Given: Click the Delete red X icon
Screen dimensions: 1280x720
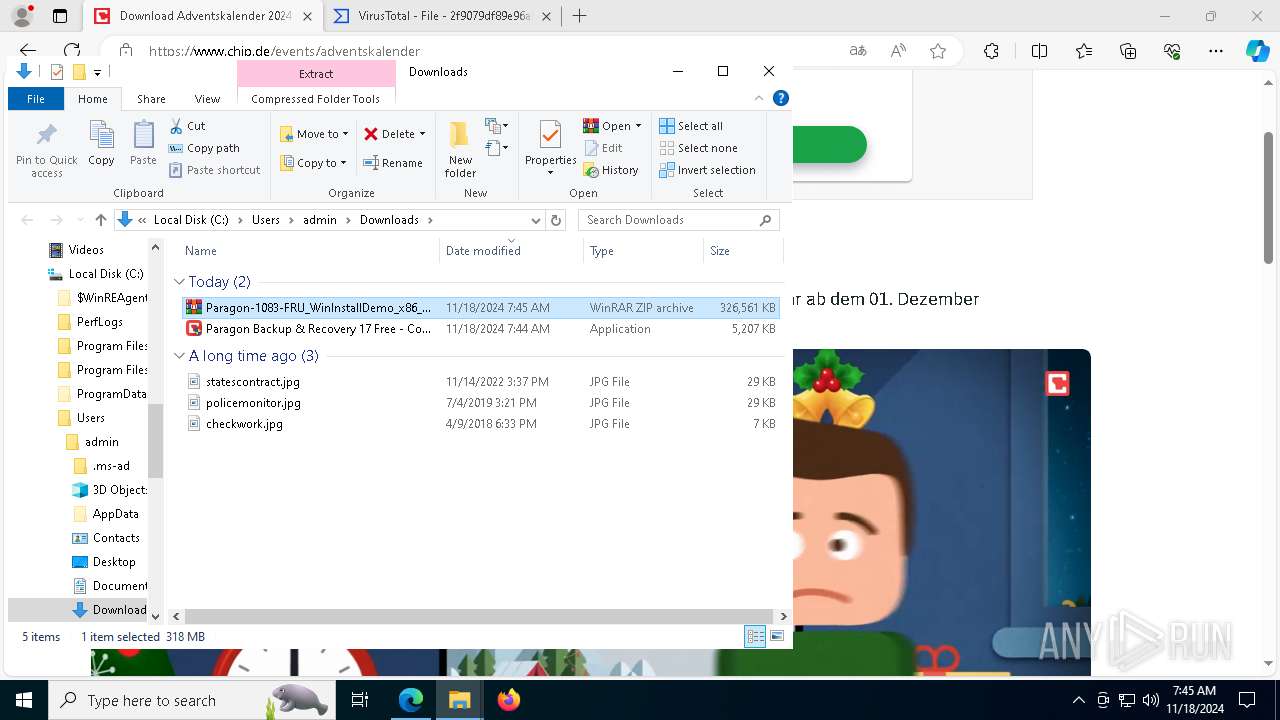Looking at the screenshot, I should tap(371, 134).
